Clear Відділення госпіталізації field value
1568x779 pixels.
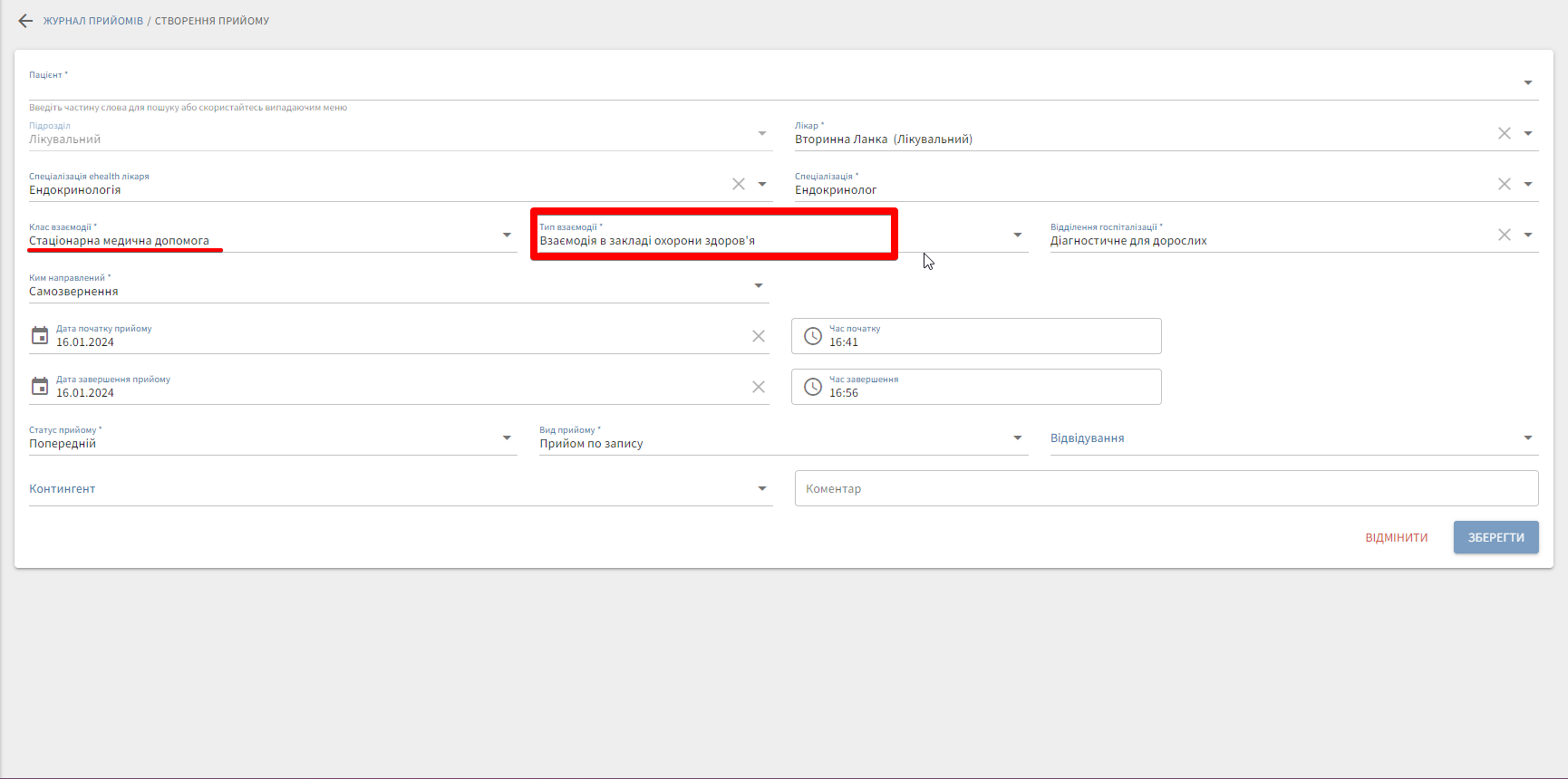click(1504, 235)
